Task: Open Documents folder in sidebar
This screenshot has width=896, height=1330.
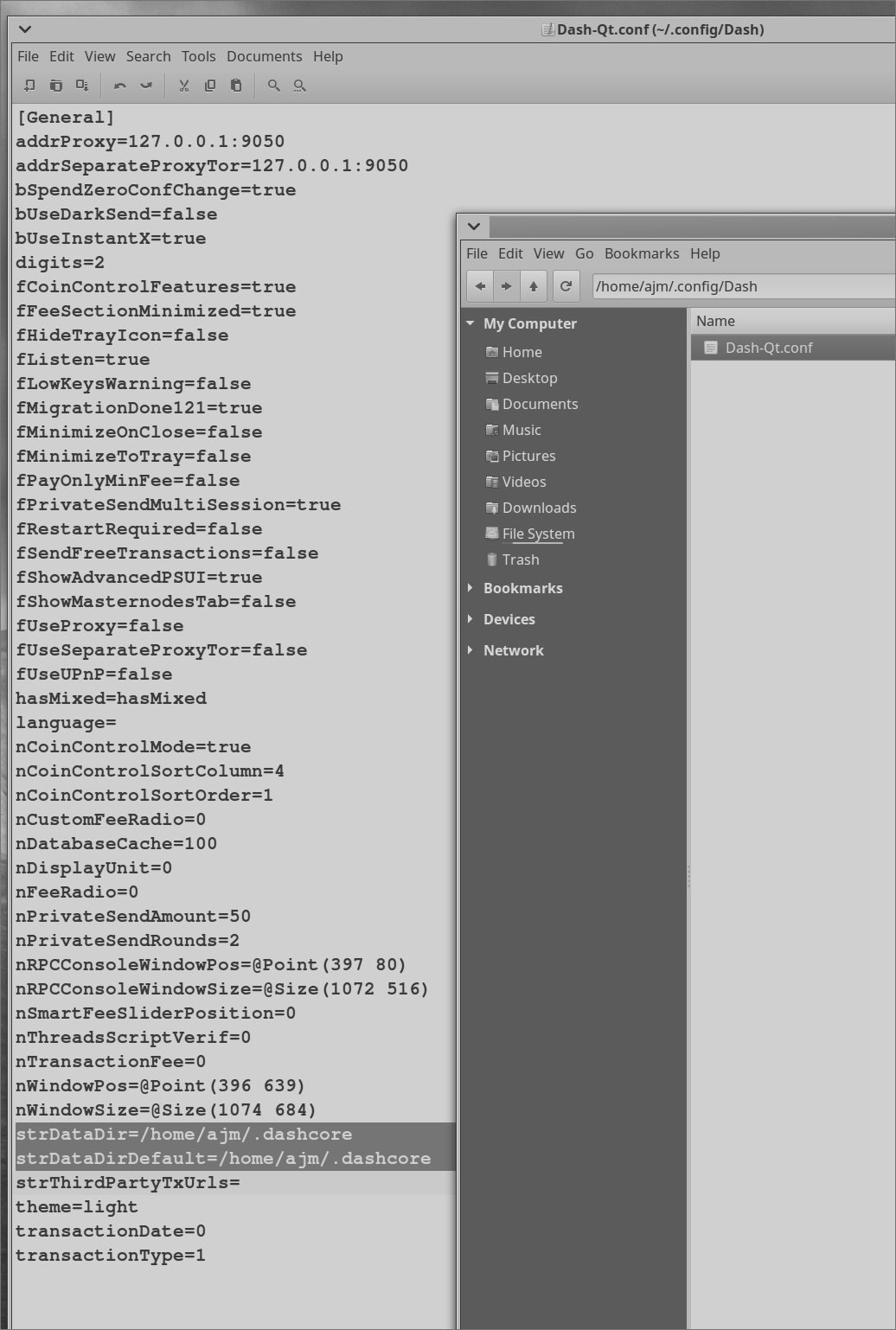Action: pyautogui.click(x=532, y=404)
